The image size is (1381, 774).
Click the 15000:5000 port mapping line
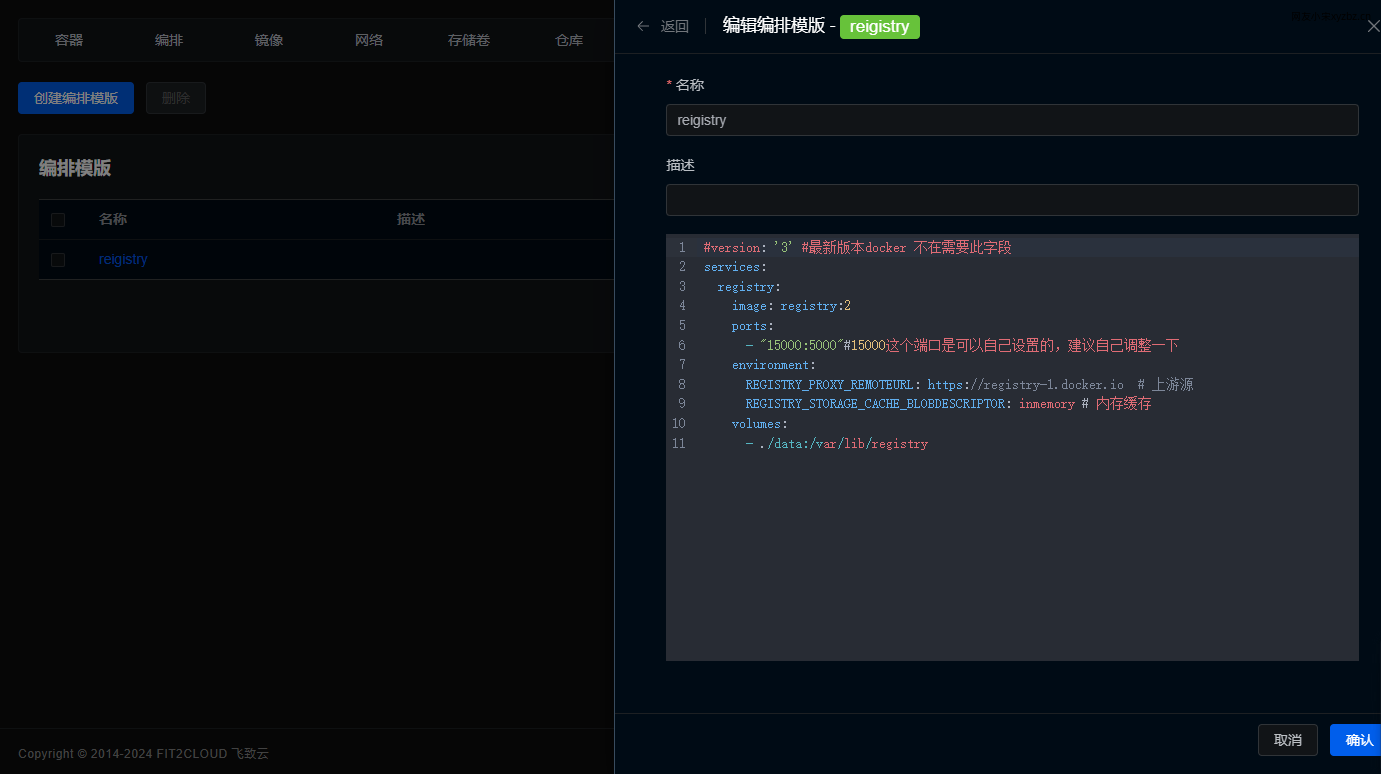pyautogui.click(x=800, y=346)
